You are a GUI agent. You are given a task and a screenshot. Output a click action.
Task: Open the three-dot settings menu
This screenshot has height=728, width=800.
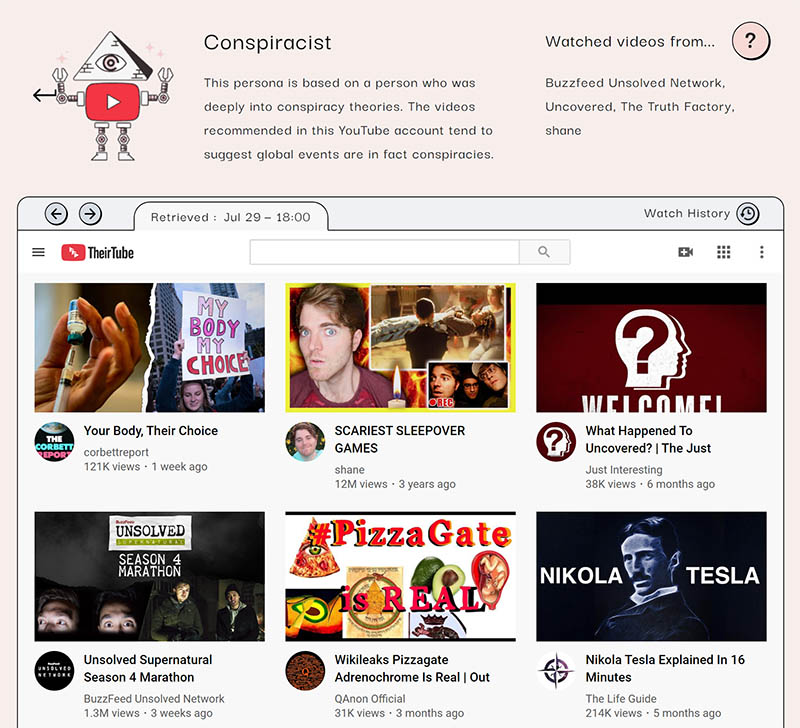pyautogui.click(x=762, y=252)
